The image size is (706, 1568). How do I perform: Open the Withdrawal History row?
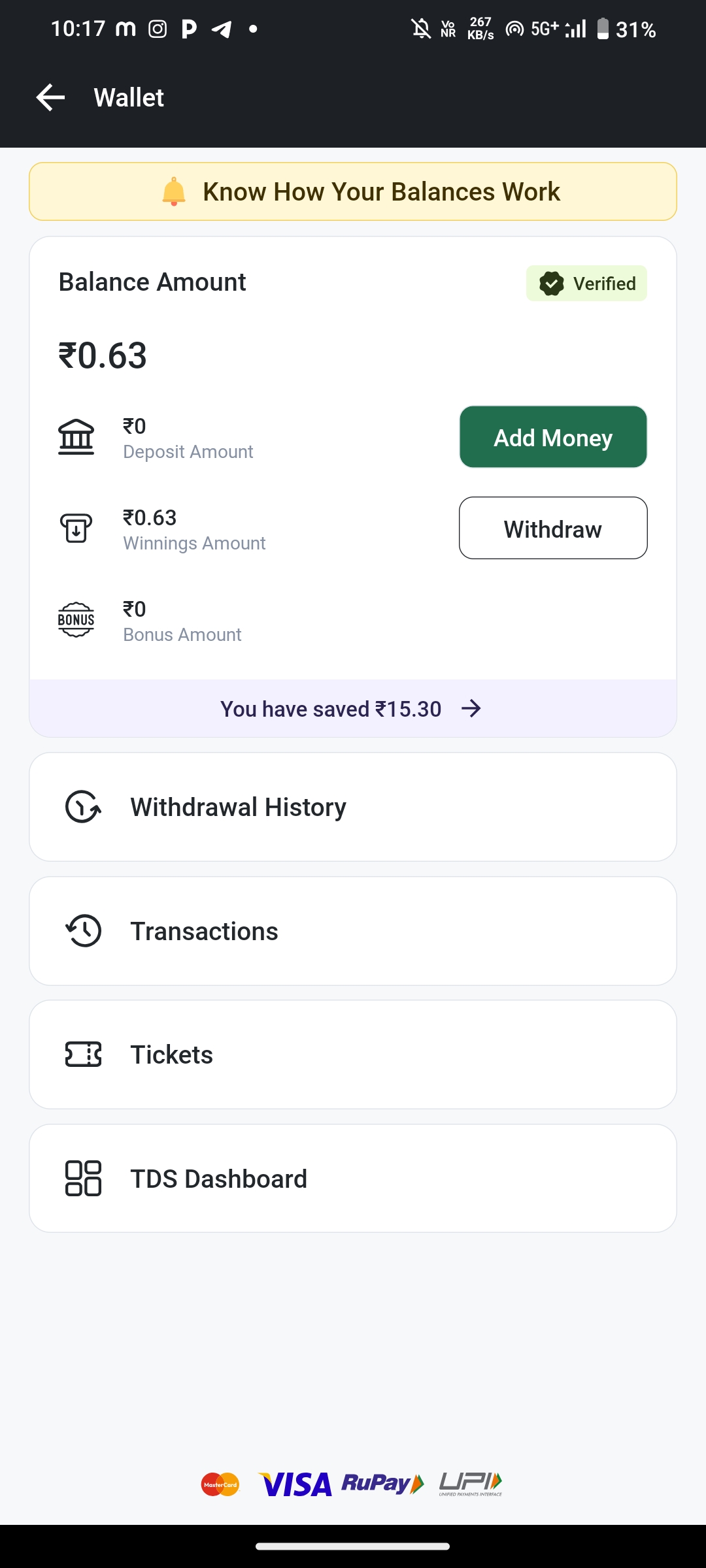(x=353, y=807)
